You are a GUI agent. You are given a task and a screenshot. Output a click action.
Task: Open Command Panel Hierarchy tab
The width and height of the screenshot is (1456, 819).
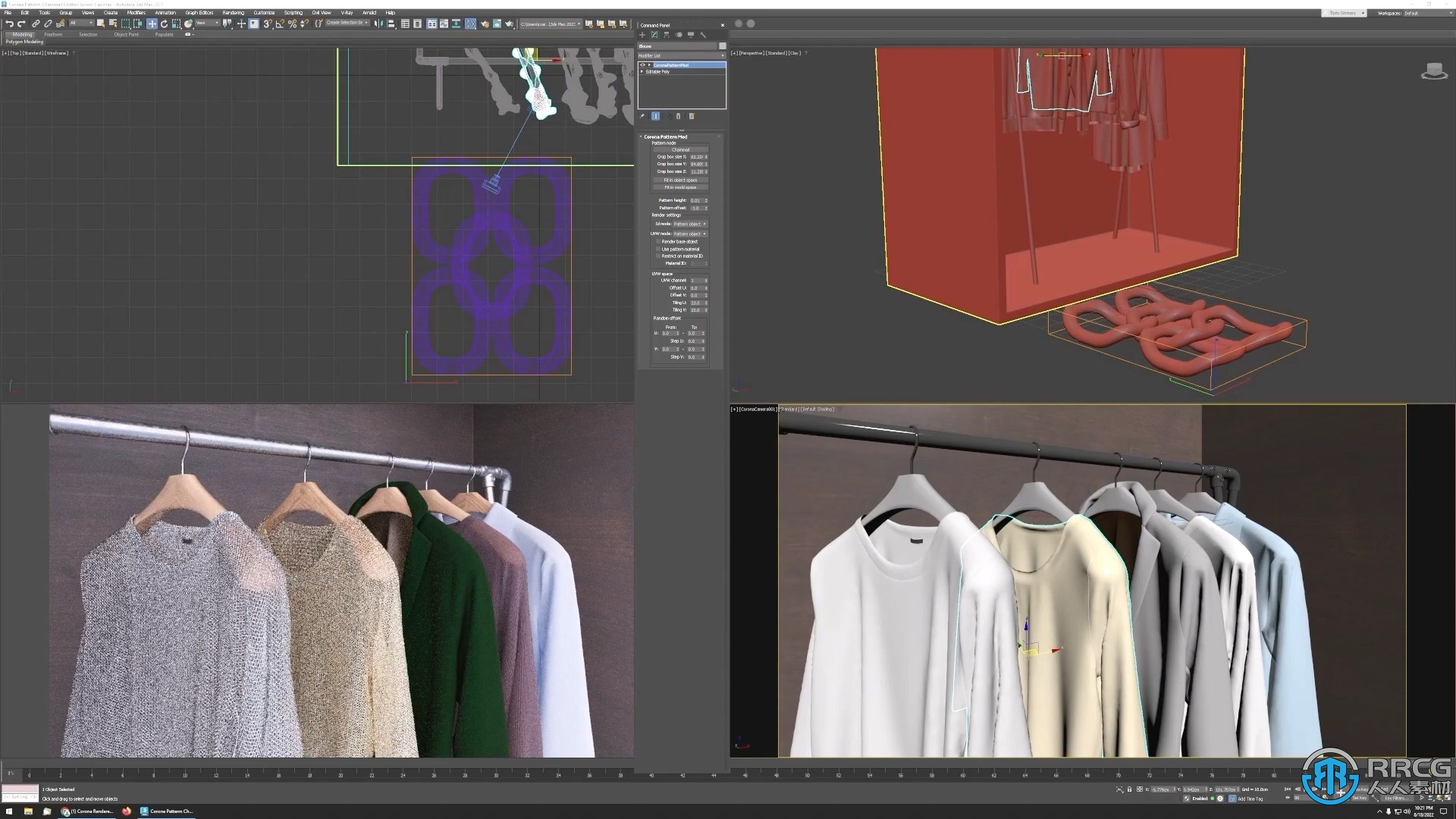click(667, 35)
